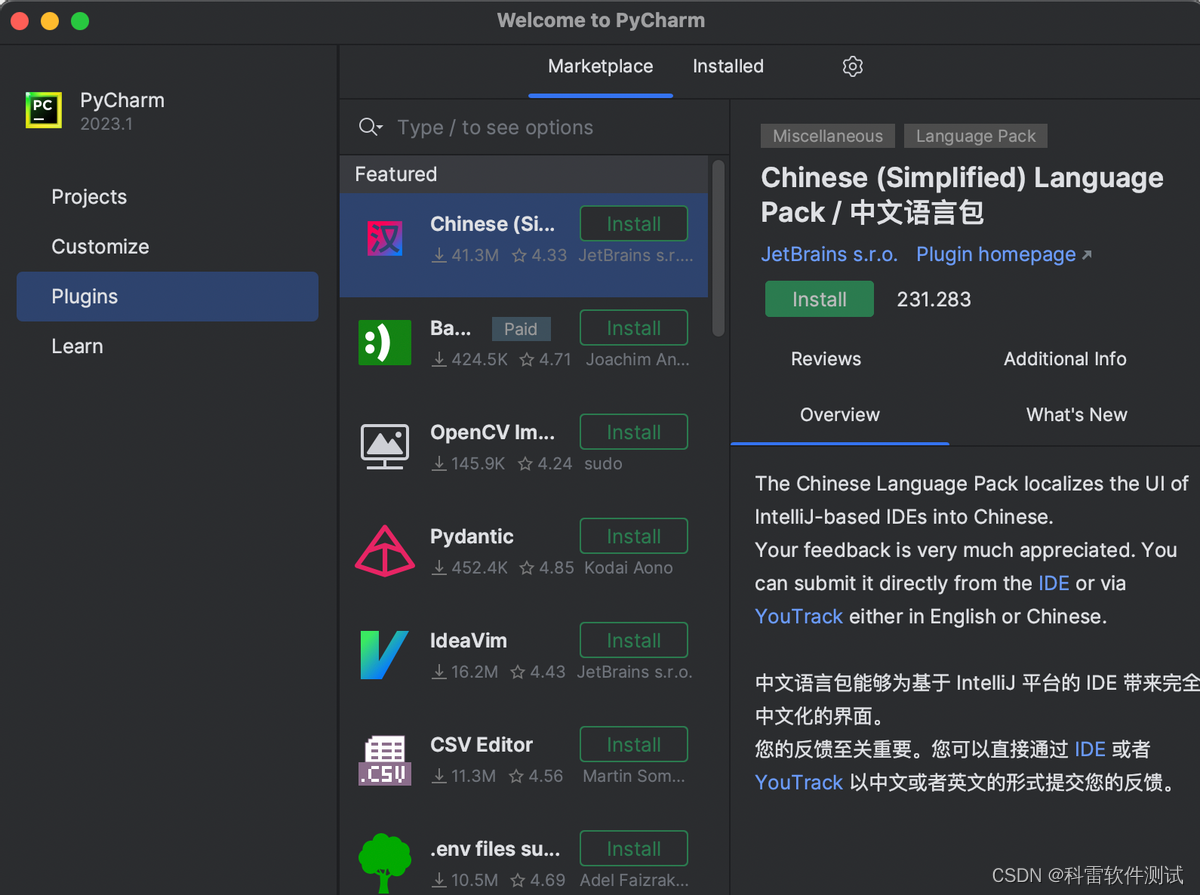Follow the YouTrack link in the English description
1200x895 pixels.
(799, 616)
